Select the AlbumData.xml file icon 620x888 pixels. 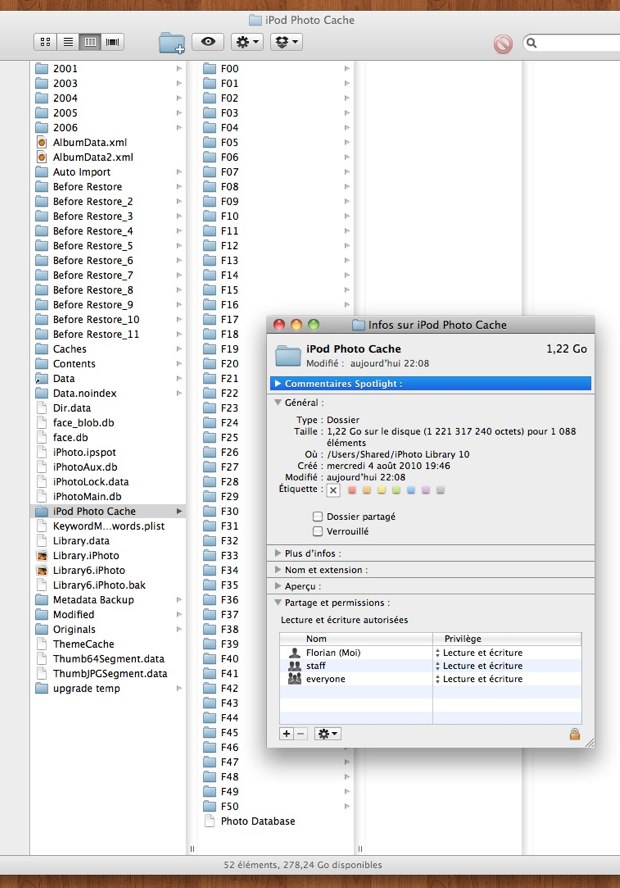(x=41, y=143)
